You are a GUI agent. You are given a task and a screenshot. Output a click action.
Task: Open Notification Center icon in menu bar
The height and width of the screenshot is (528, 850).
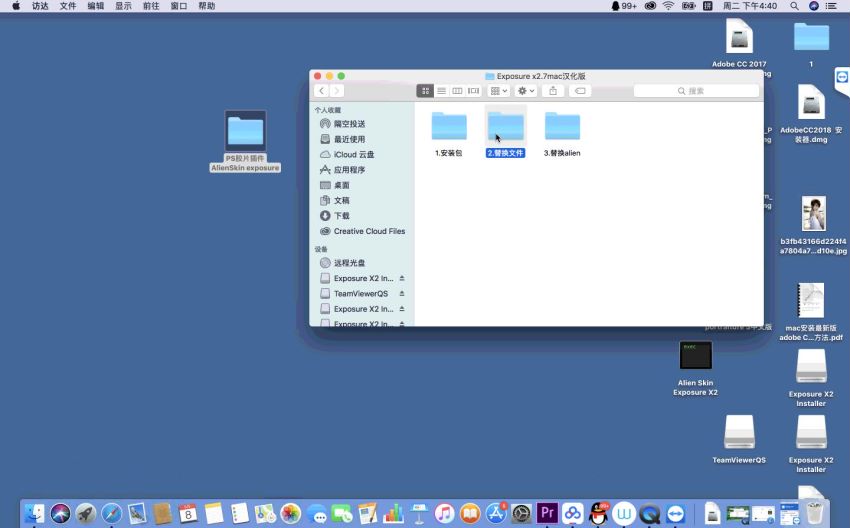point(831,6)
